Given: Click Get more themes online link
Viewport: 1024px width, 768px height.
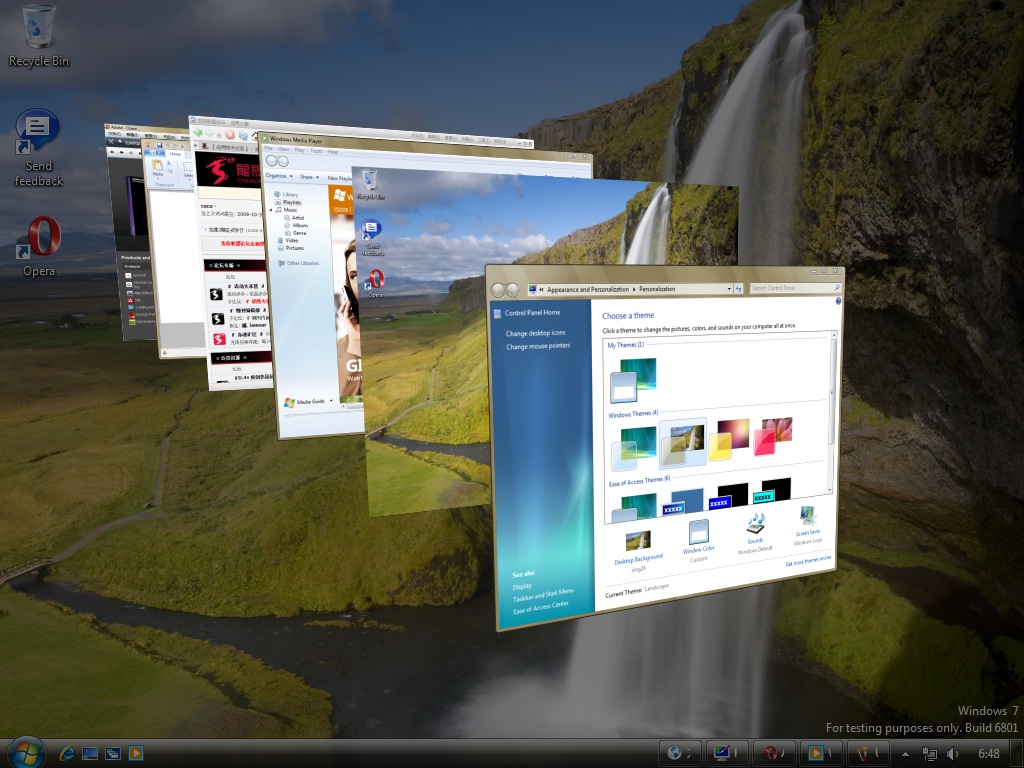Looking at the screenshot, I should 808,560.
